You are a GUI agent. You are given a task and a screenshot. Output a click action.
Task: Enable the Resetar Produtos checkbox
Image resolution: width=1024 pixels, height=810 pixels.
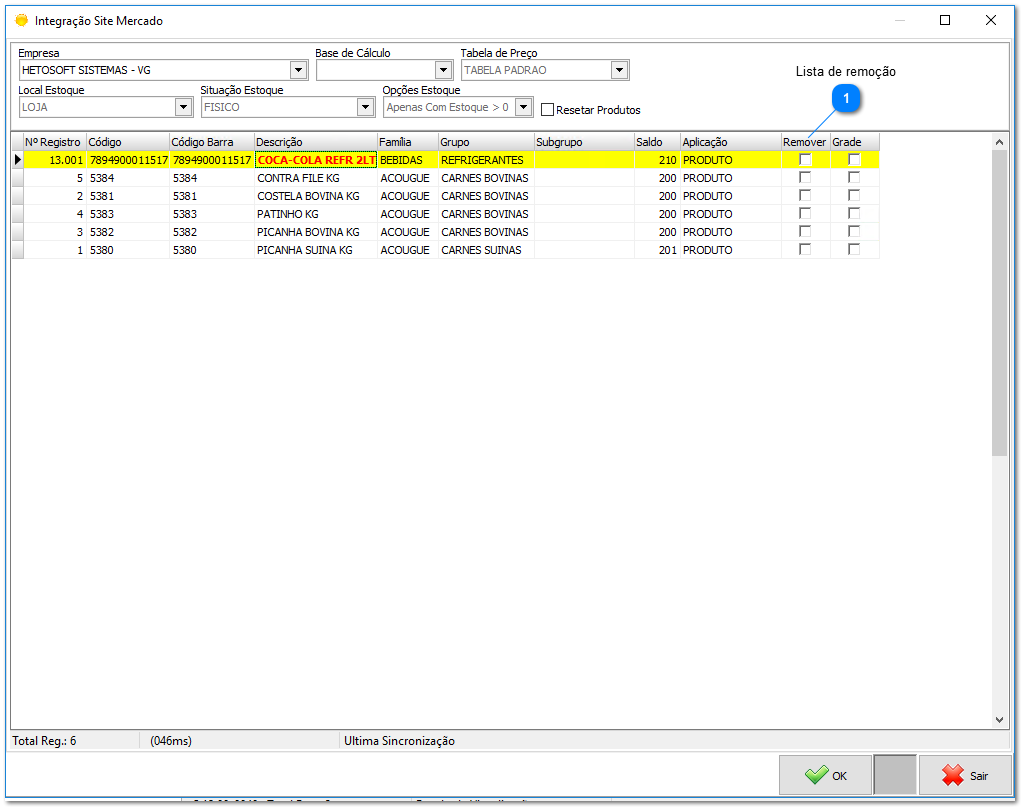pos(547,110)
